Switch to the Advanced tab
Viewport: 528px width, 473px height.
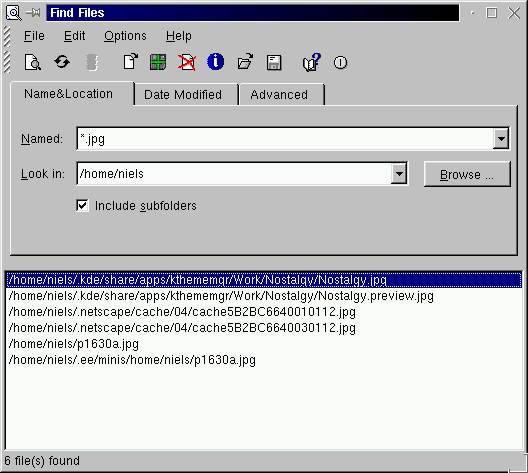(x=279, y=95)
